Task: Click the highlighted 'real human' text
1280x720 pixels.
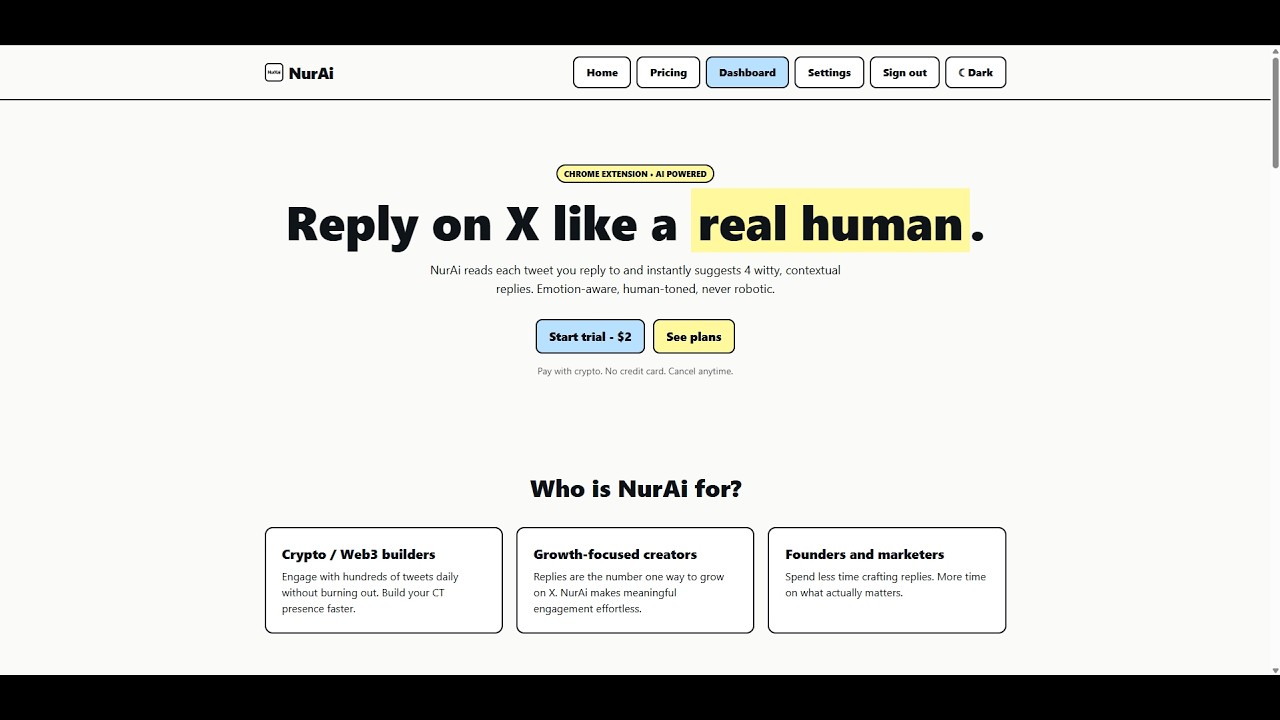Action: [x=830, y=222]
